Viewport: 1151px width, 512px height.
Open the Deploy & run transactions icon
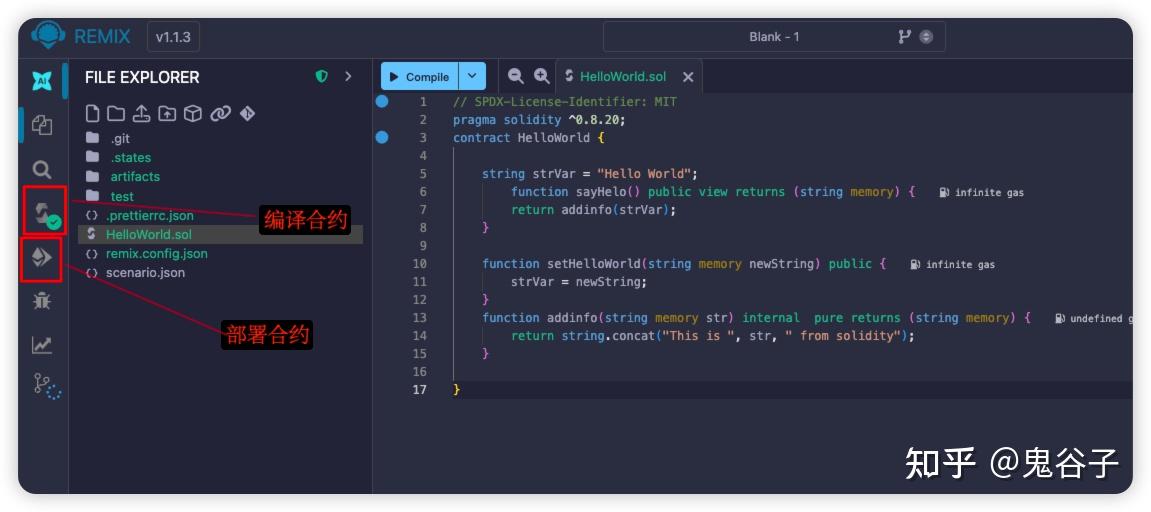(x=42, y=257)
